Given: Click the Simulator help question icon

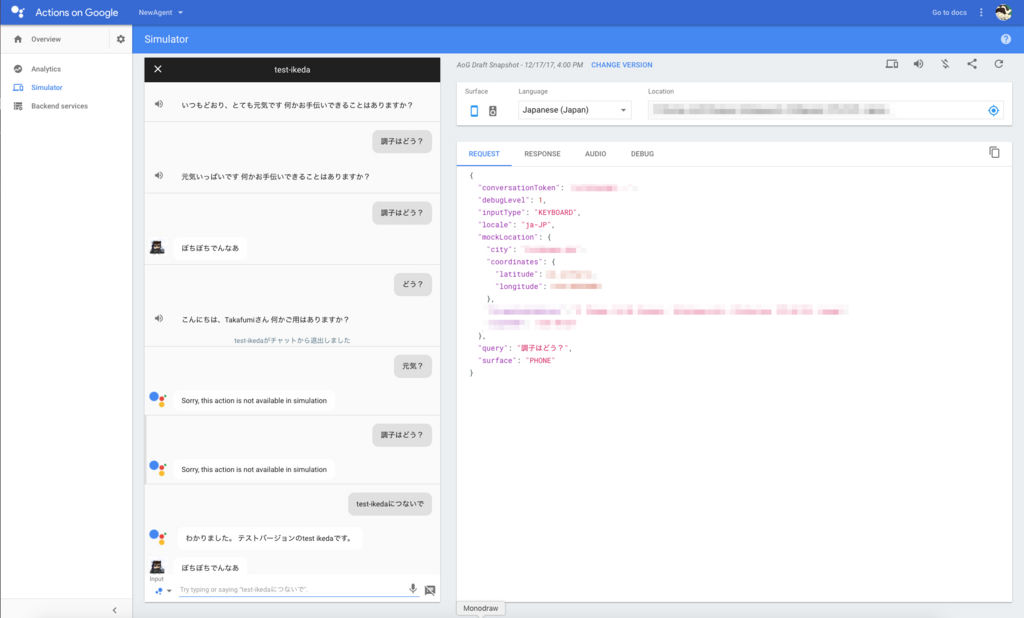Looking at the screenshot, I should pos(1006,39).
